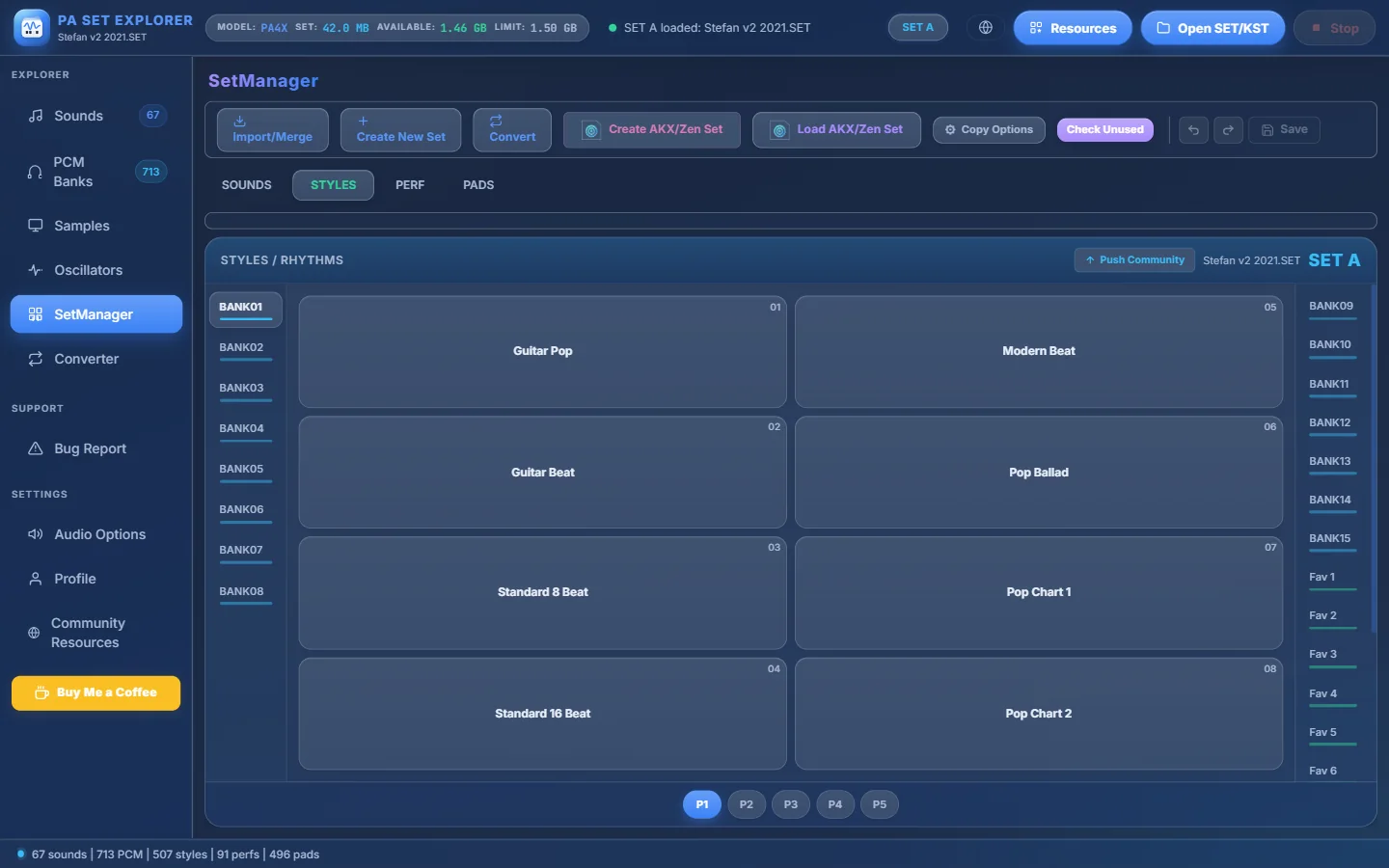Select the Pop Ballad style slot
The image size is (1389, 868).
click(1039, 473)
